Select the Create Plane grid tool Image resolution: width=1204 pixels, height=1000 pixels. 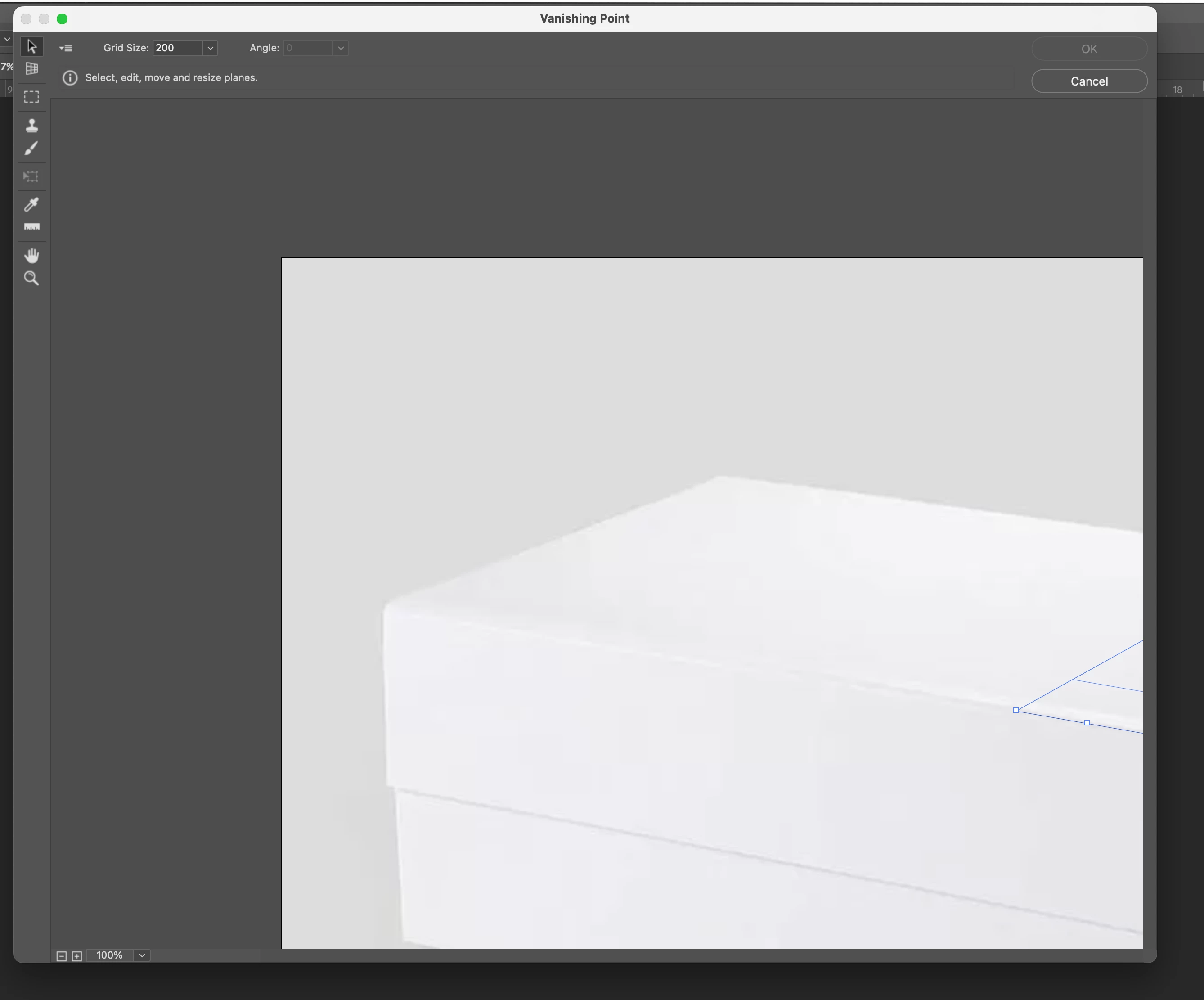pos(31,69)
